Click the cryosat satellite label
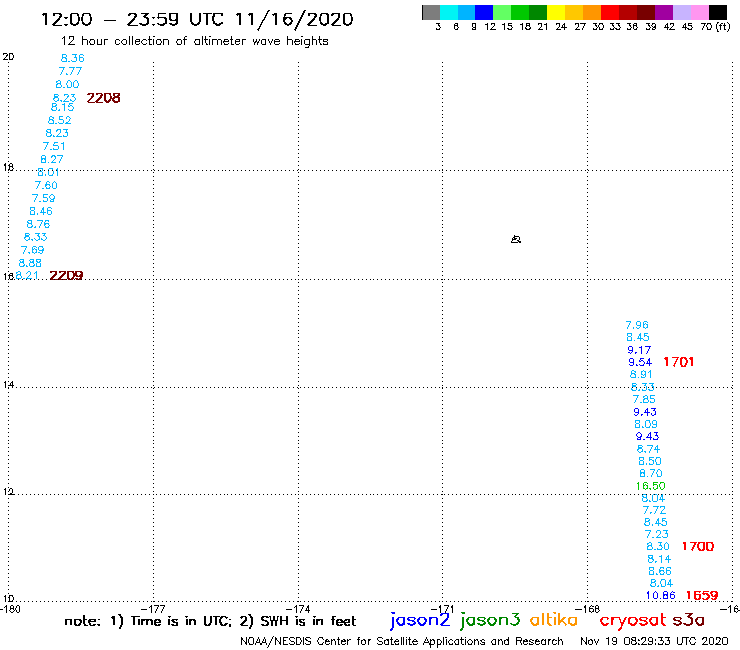 click(633, 621)
